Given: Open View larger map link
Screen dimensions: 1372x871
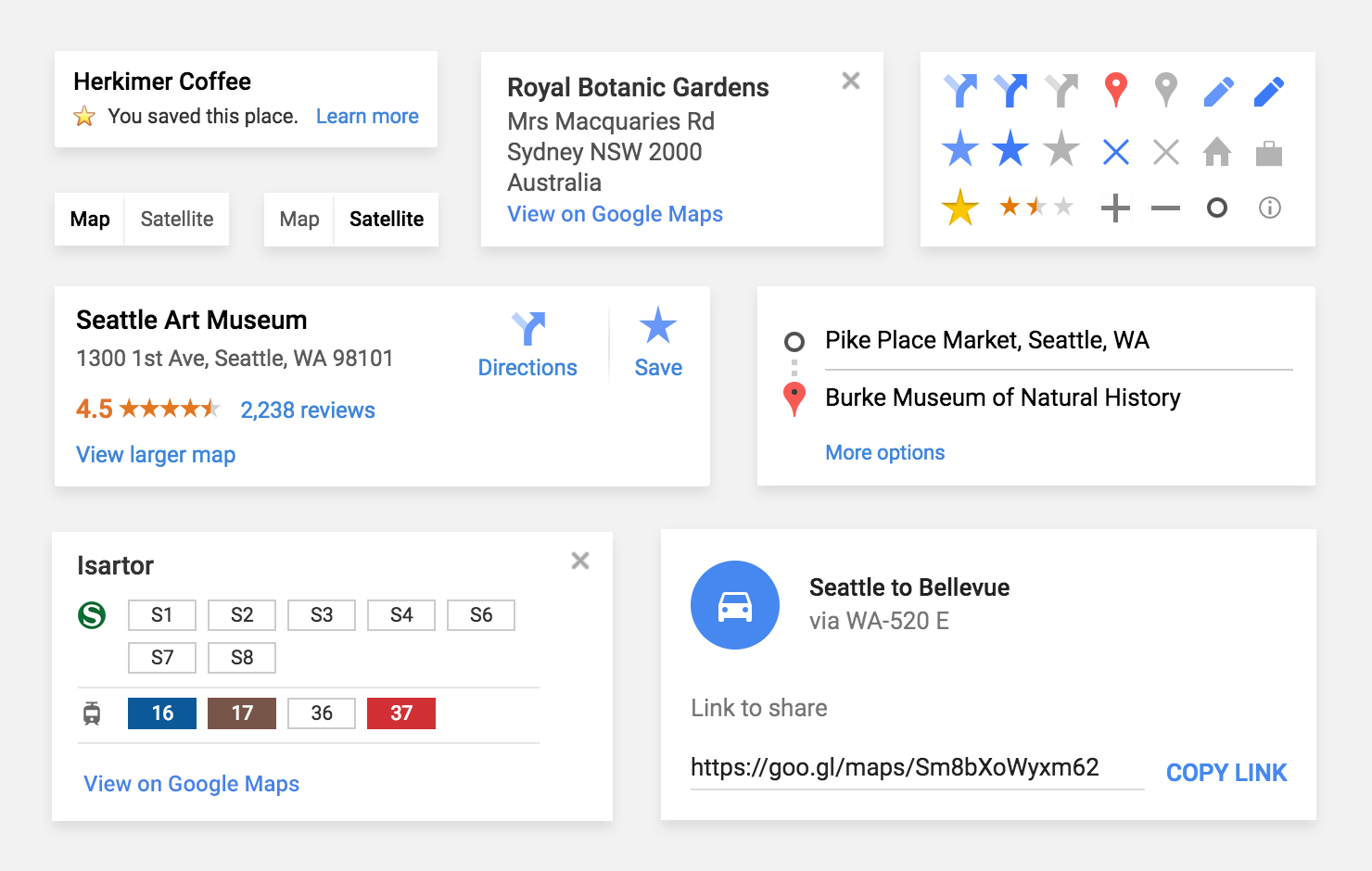Looking at the screenshot, I should tap(156, 455).
